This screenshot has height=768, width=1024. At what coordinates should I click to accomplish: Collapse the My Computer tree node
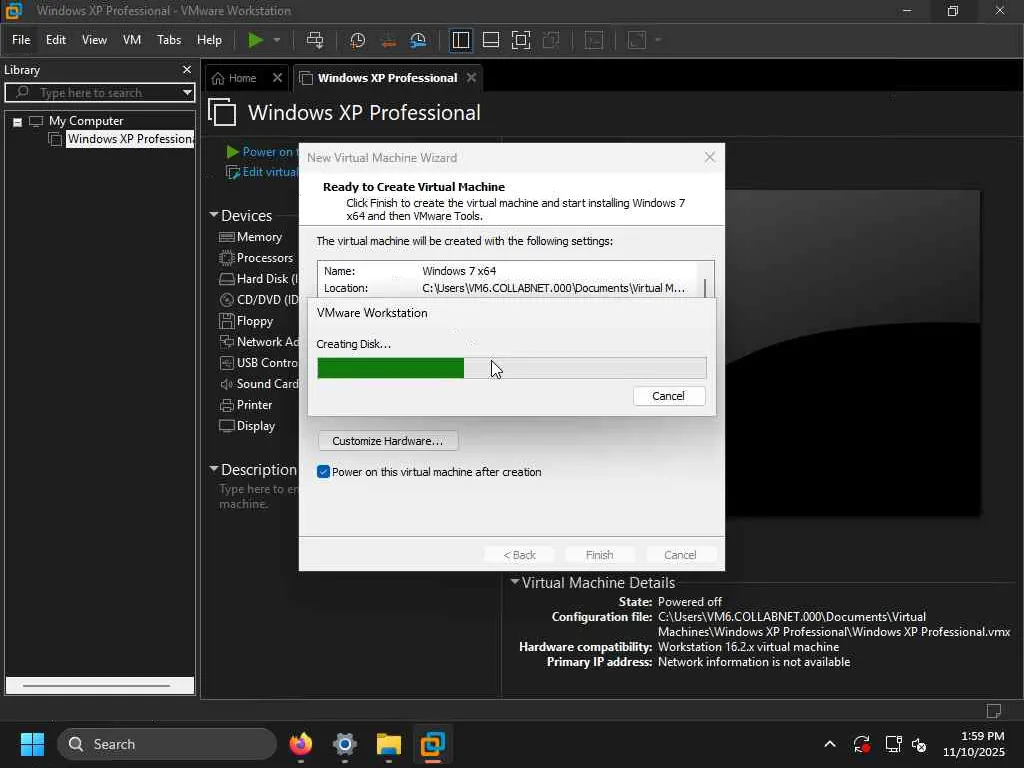tap(18, 121)
